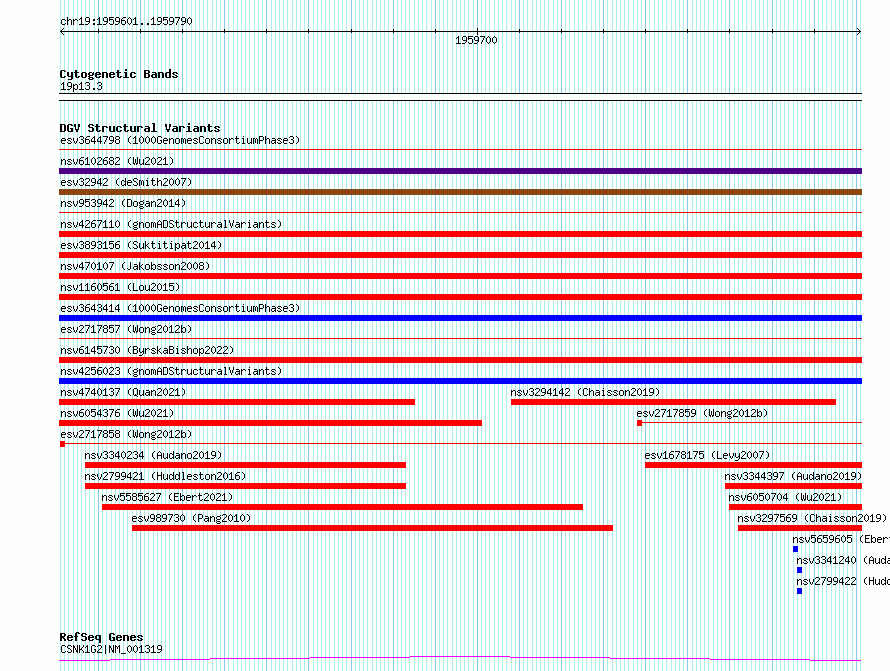Click the esv989730 (Pang2010) variant label
Screen dimensions: 890x671
(191, 518)
